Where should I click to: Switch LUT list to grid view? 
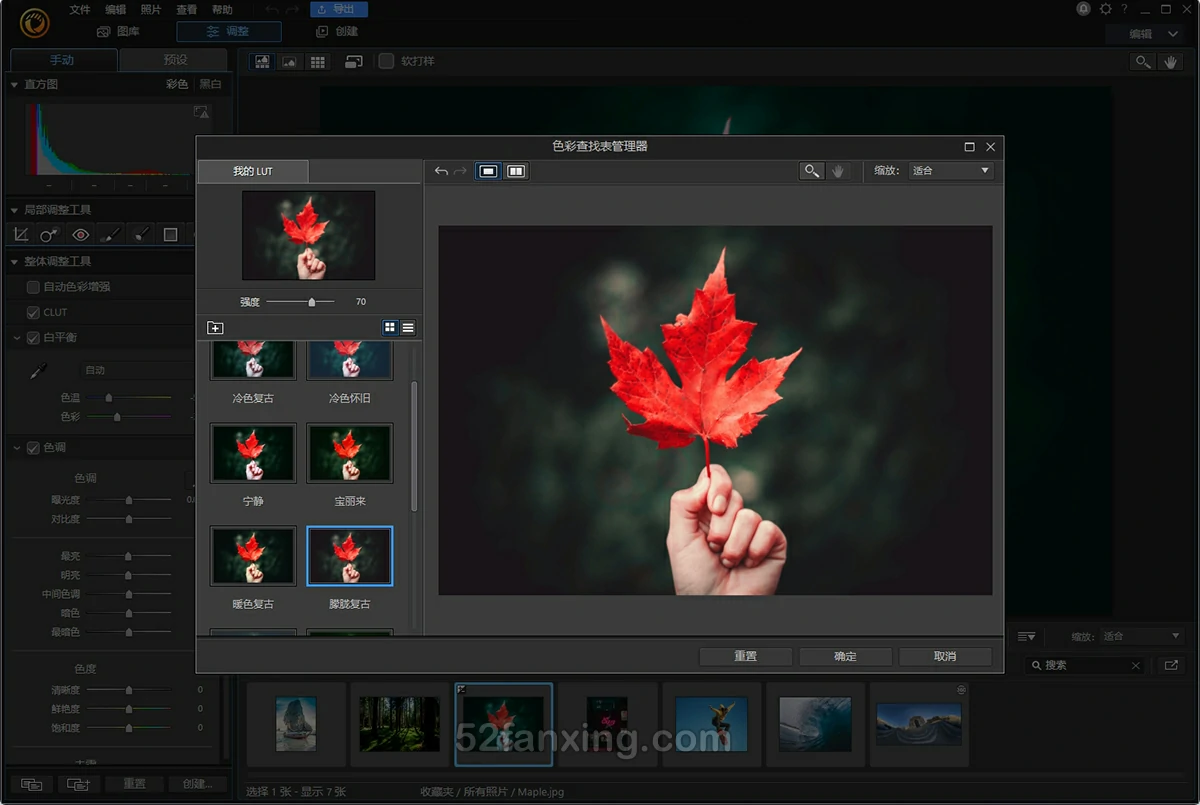pyautogui.click(x=390, y=328)
